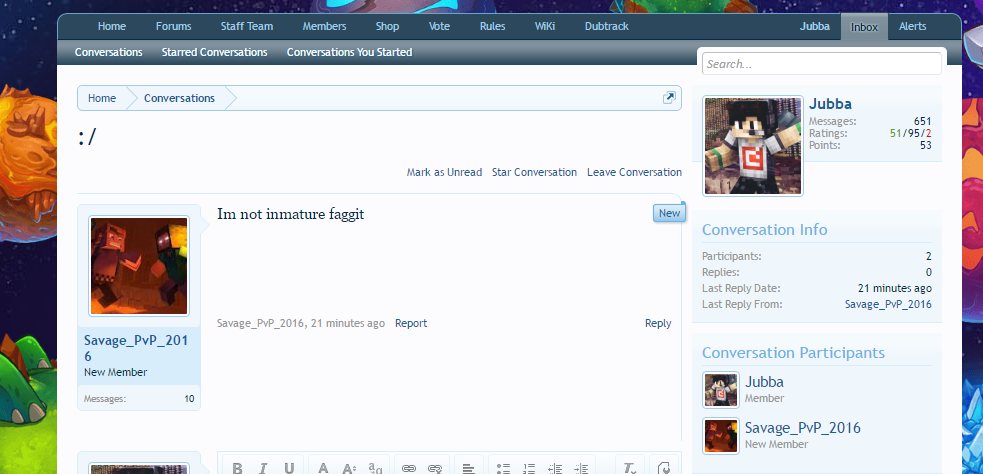
Task: Click Mark as Unread link
Action: [x=444, y=172]
